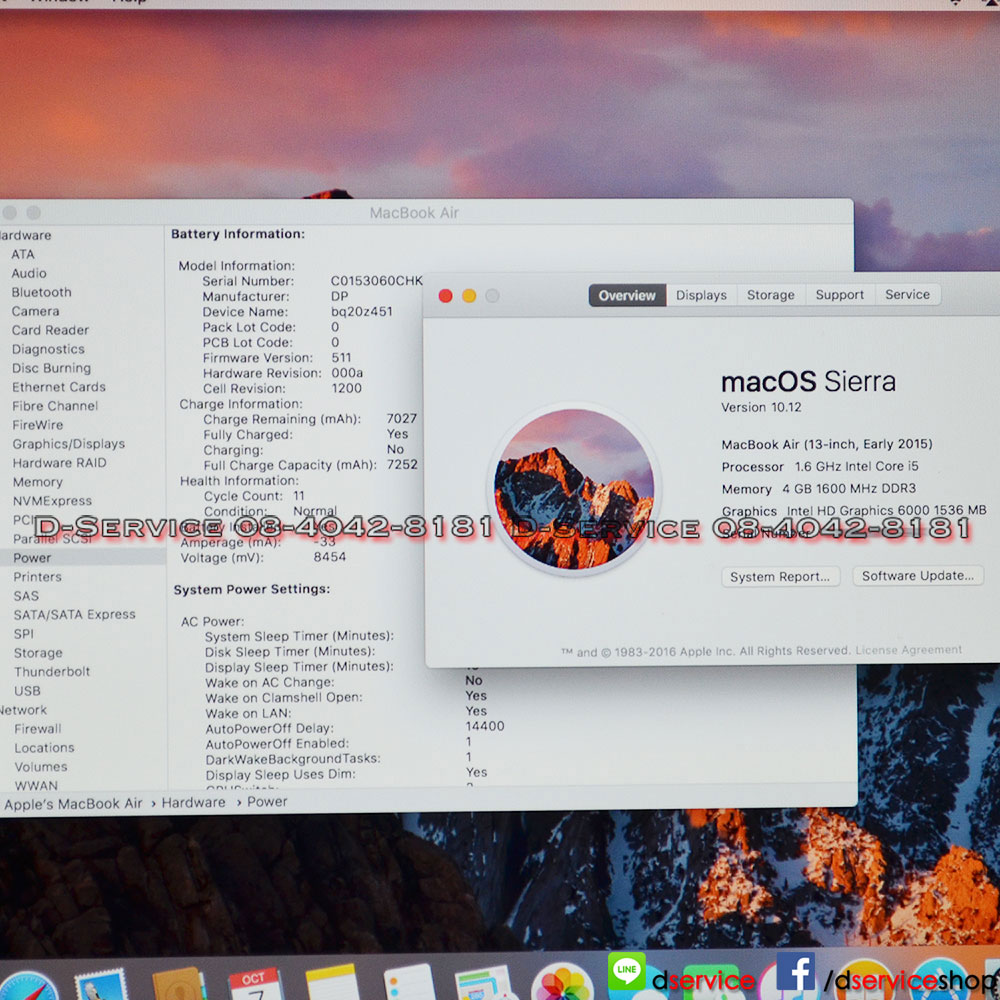1000x1000 pixels.
Task: Click the macOS Sierra mountain logo
Action: (x=575, y=489)
